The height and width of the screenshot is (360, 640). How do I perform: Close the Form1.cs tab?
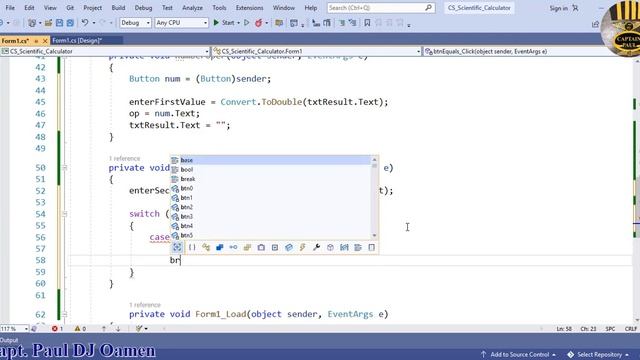tap(45, 41)
